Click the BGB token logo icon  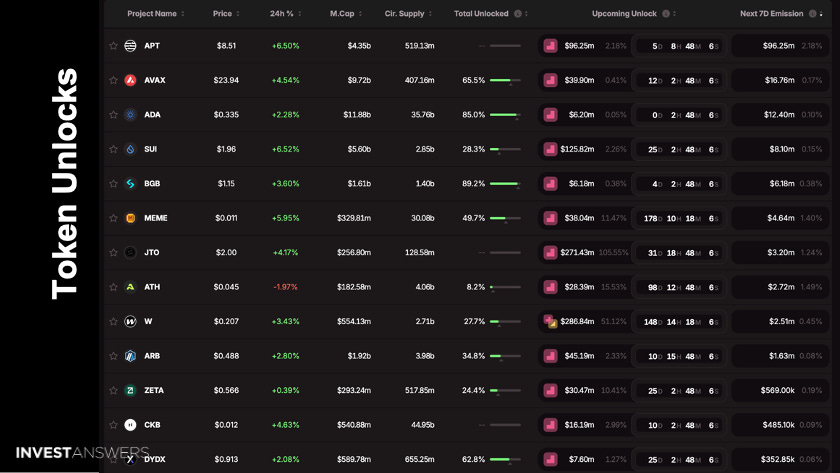pyautogui.click(x=130, y=184)
